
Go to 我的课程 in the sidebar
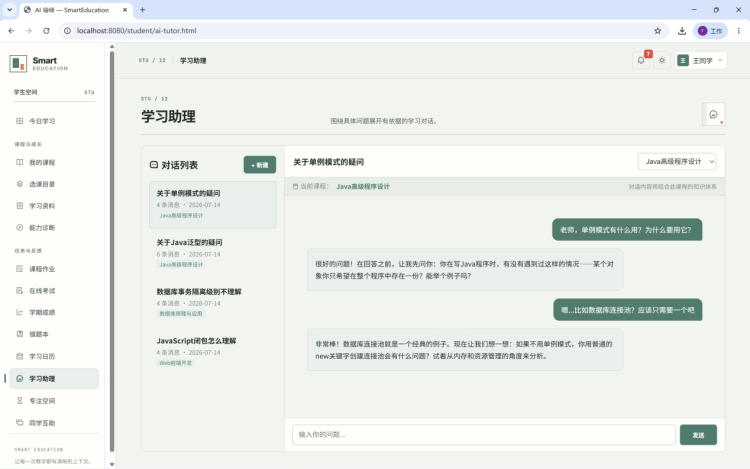coord(54,162)
